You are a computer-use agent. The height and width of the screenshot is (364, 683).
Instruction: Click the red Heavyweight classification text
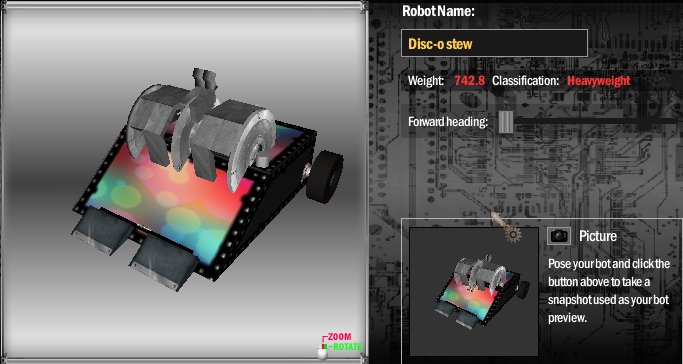click(598, 81)
